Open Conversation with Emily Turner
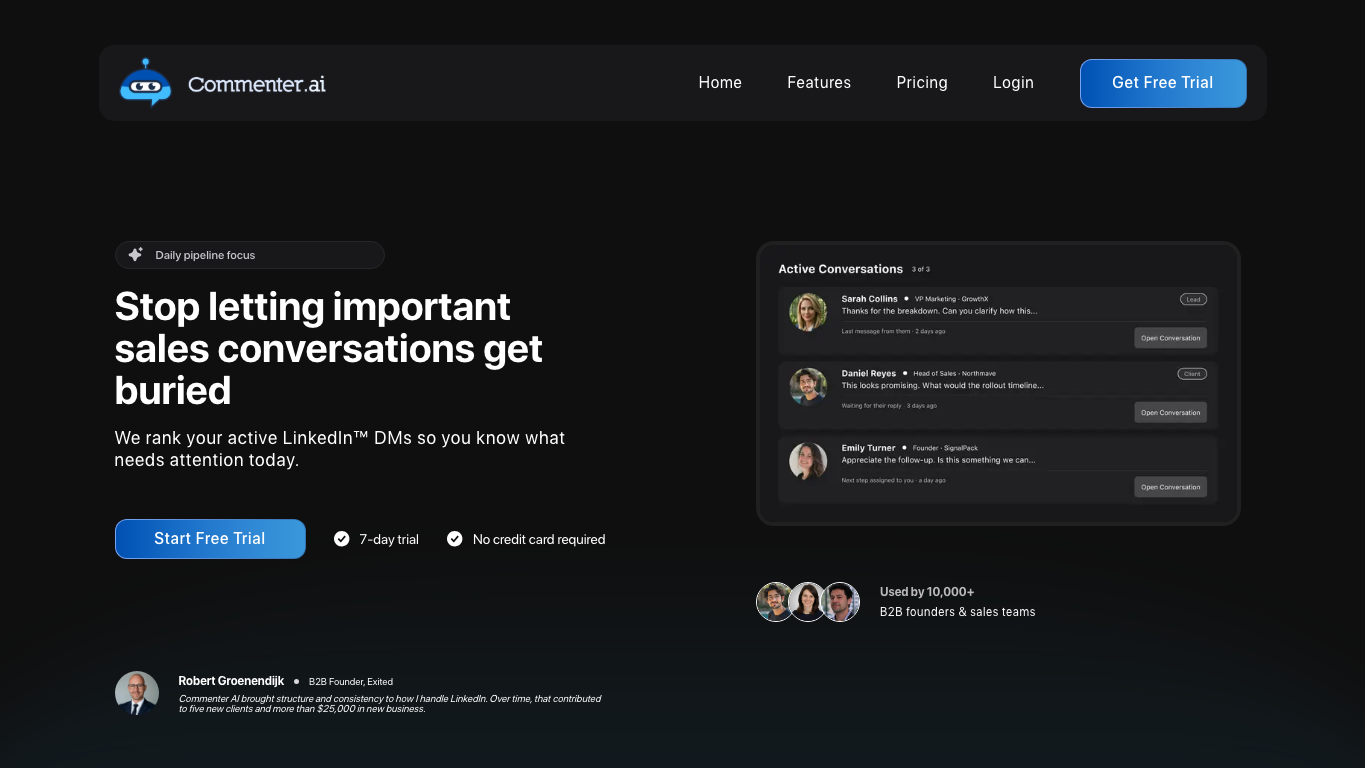 point(1170,487)
